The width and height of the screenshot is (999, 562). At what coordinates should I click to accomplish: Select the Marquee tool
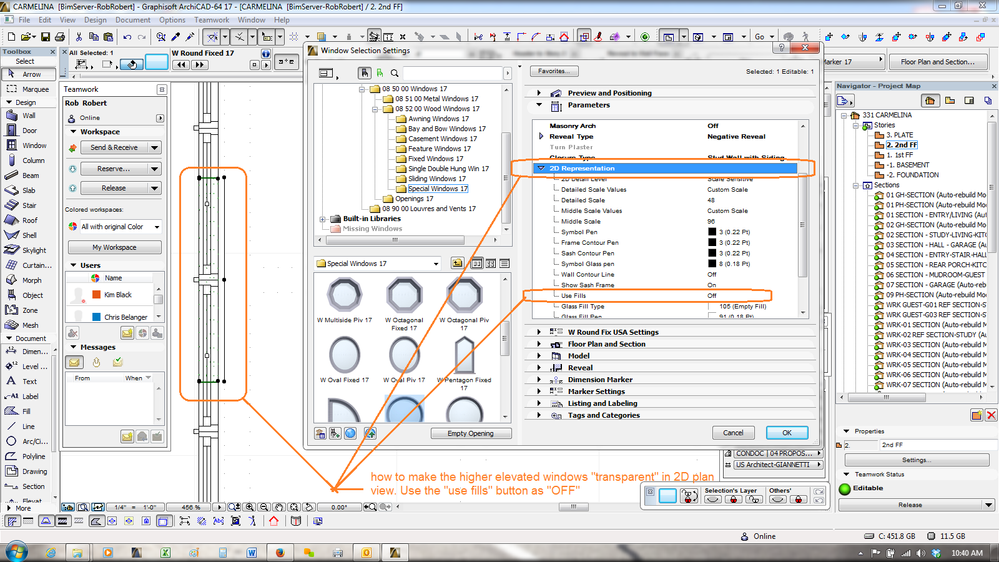pyautogui.click(x=28, y=89)
